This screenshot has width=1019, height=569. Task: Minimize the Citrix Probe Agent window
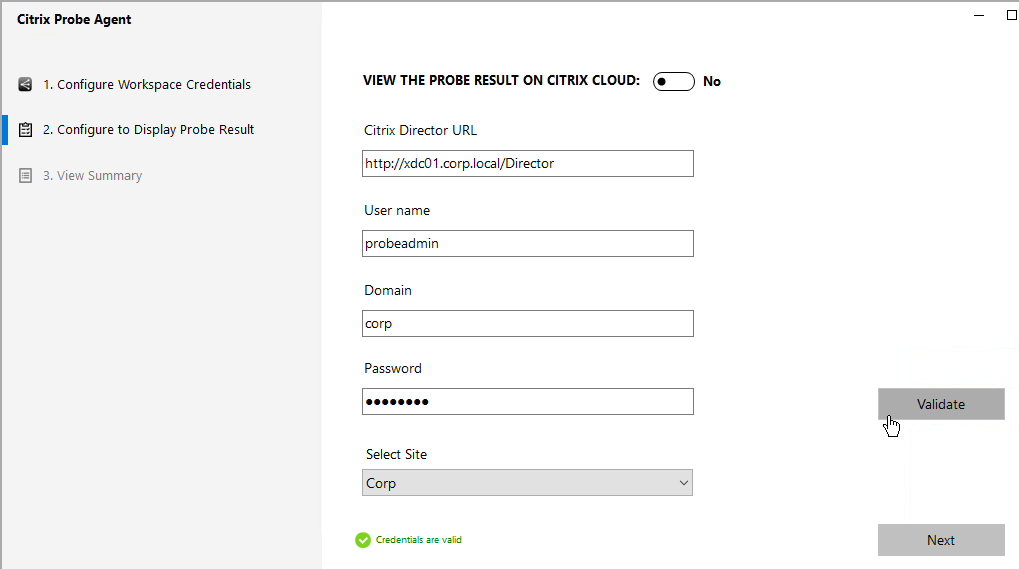(x=979, y=16)
